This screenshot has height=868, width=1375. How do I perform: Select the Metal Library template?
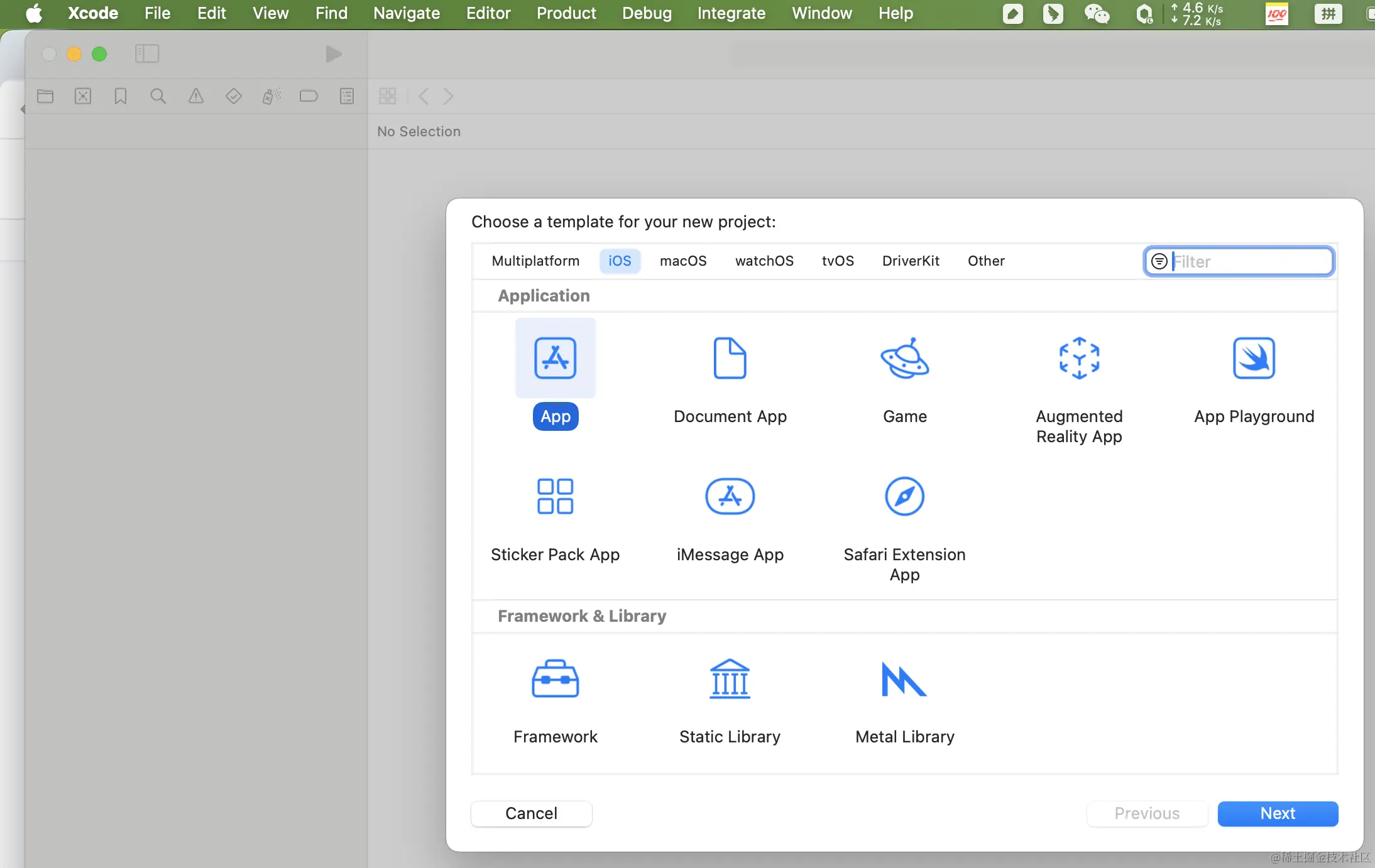click(x=904, y=680)
